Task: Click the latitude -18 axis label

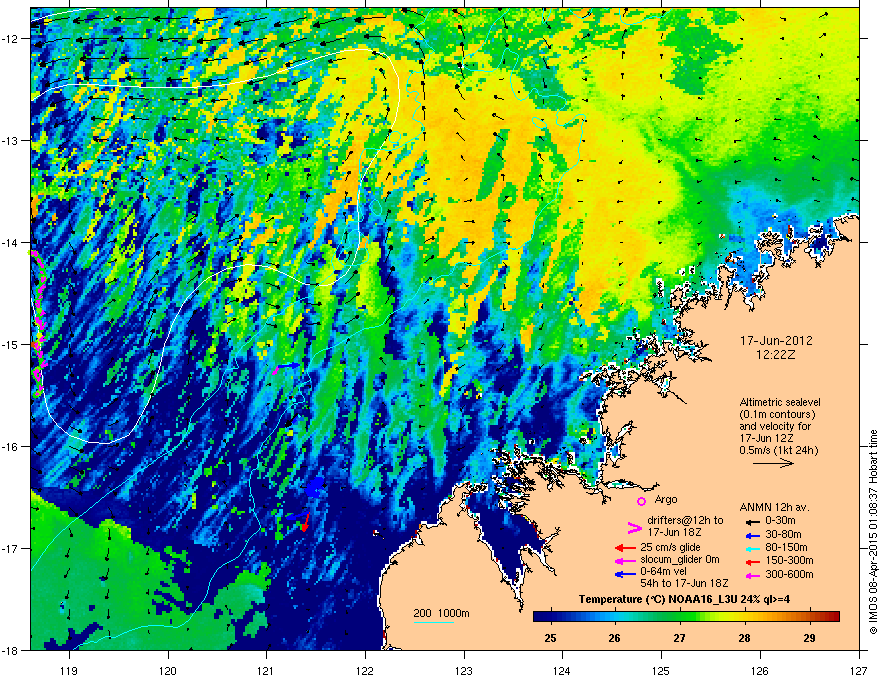Action: 11,650
